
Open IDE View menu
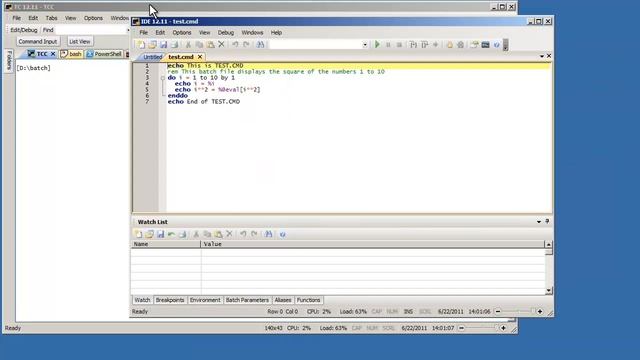click(x=204, y=33)
